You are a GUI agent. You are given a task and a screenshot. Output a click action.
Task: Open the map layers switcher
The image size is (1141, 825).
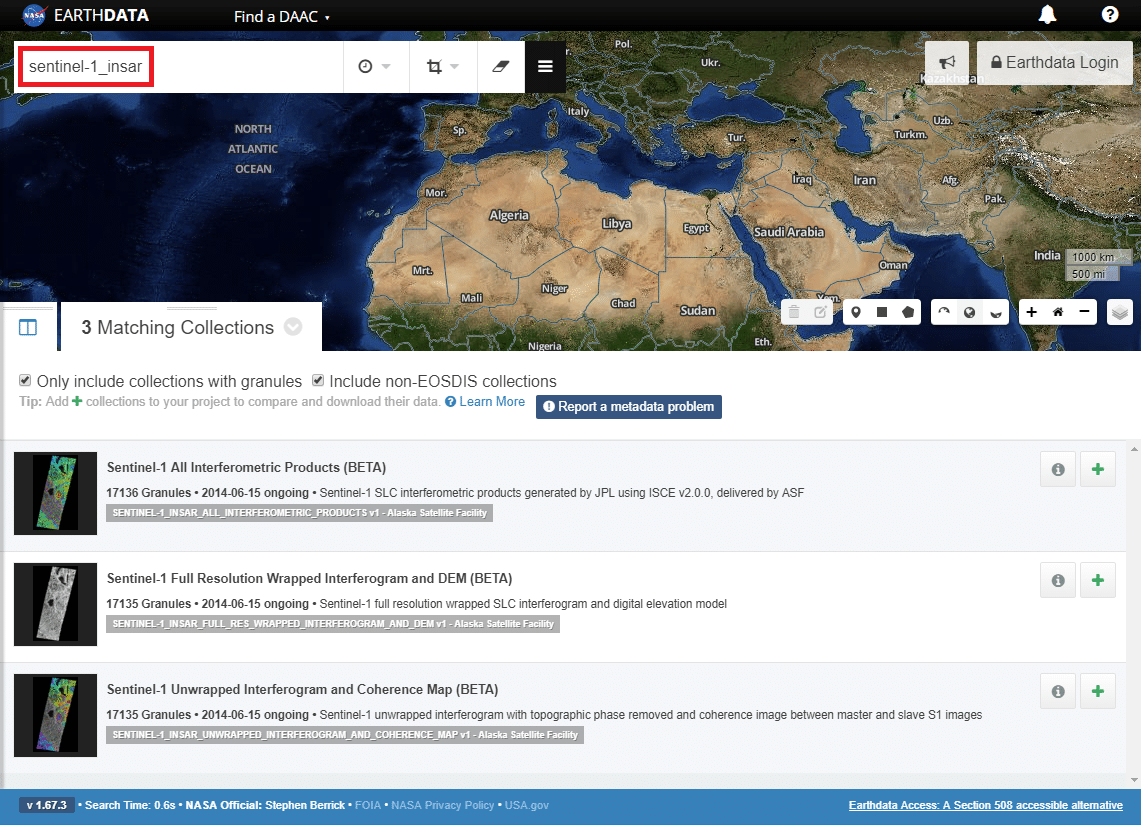pos(1120,313)
